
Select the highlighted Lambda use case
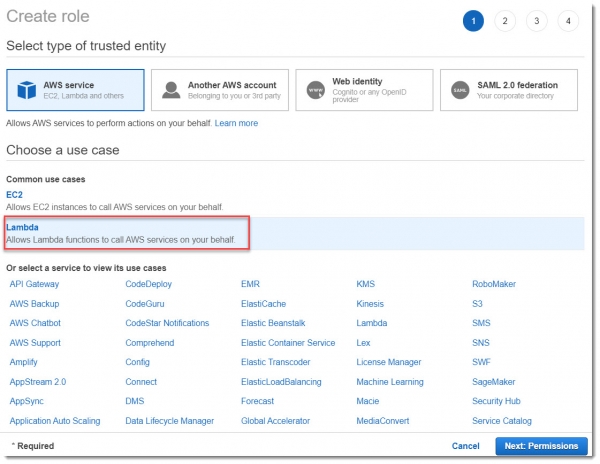coord(22,228)
